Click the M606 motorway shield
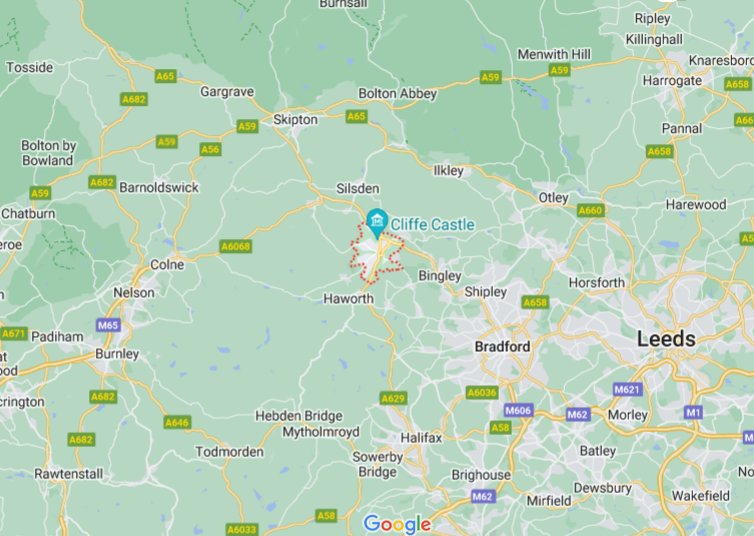 point(518,411)
